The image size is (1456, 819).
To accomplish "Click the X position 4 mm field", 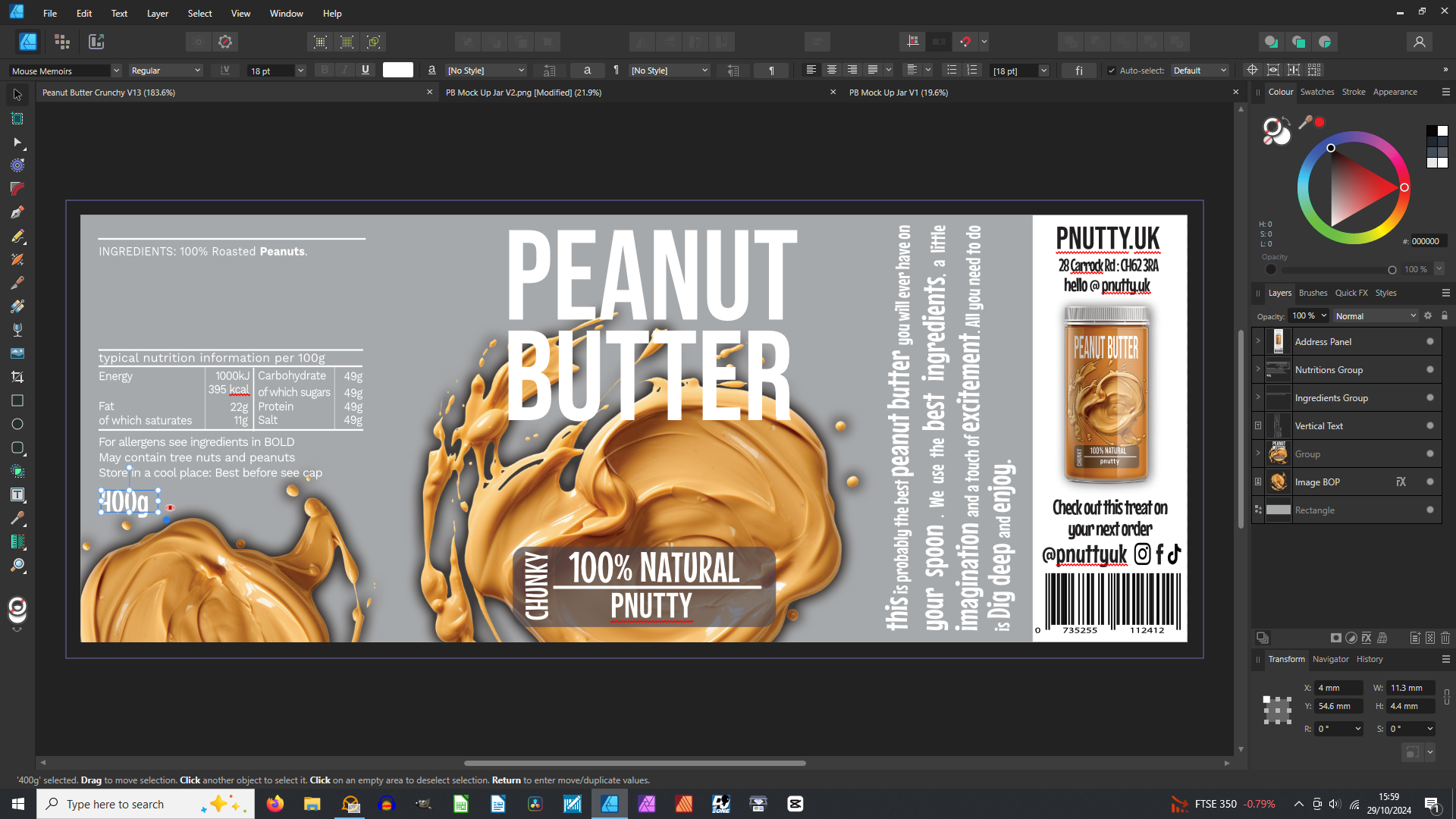I will point(1338,688).
